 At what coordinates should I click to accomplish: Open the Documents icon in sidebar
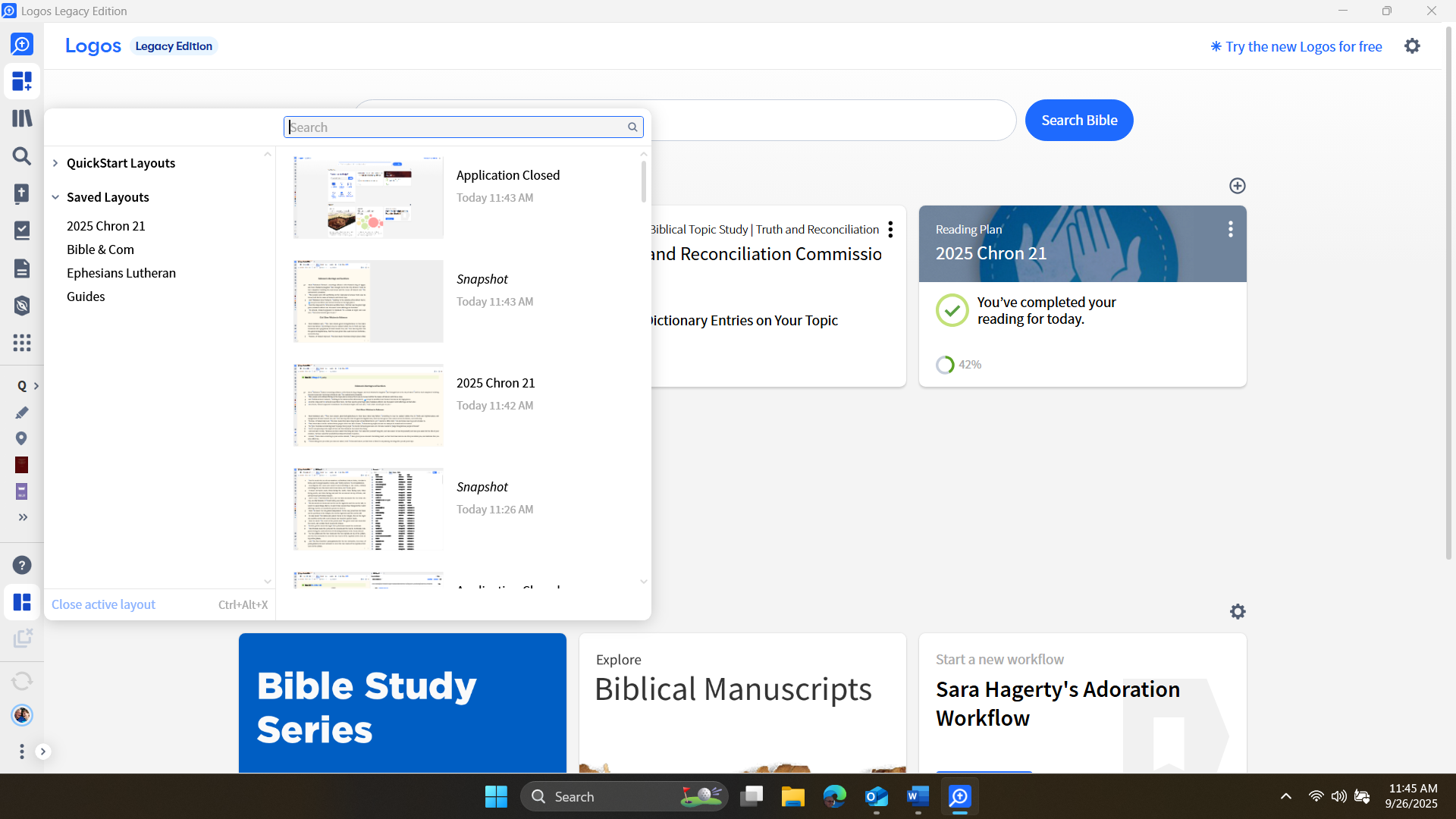[22, 268]
